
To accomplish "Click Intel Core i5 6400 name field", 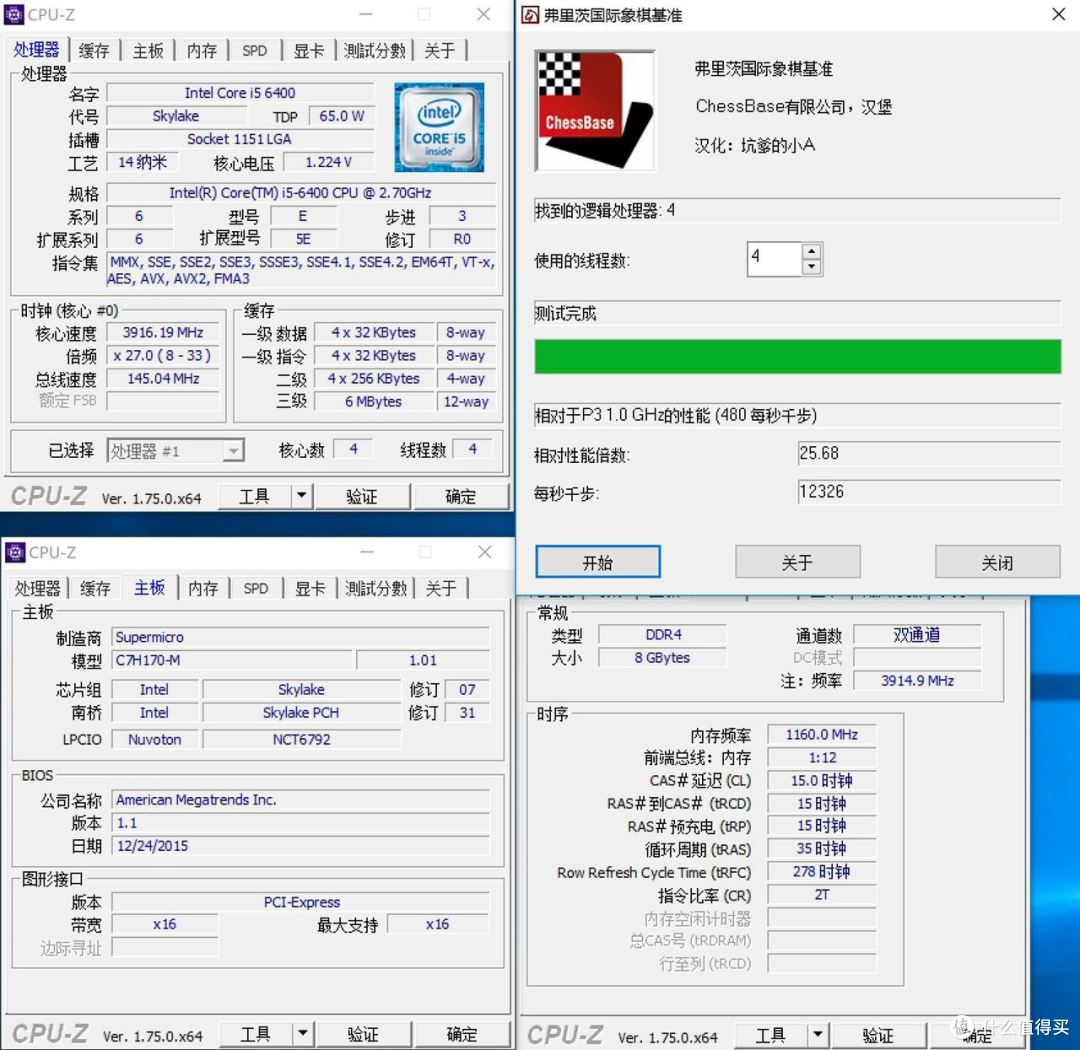I will point(240,93).
